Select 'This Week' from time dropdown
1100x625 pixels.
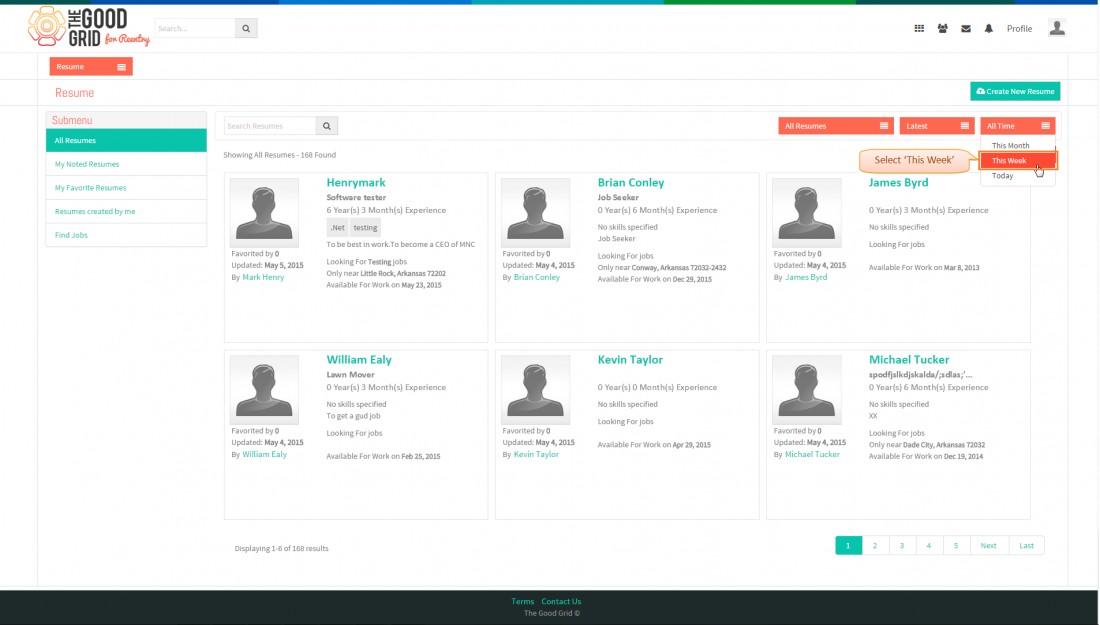click(x=1017, y=161)
